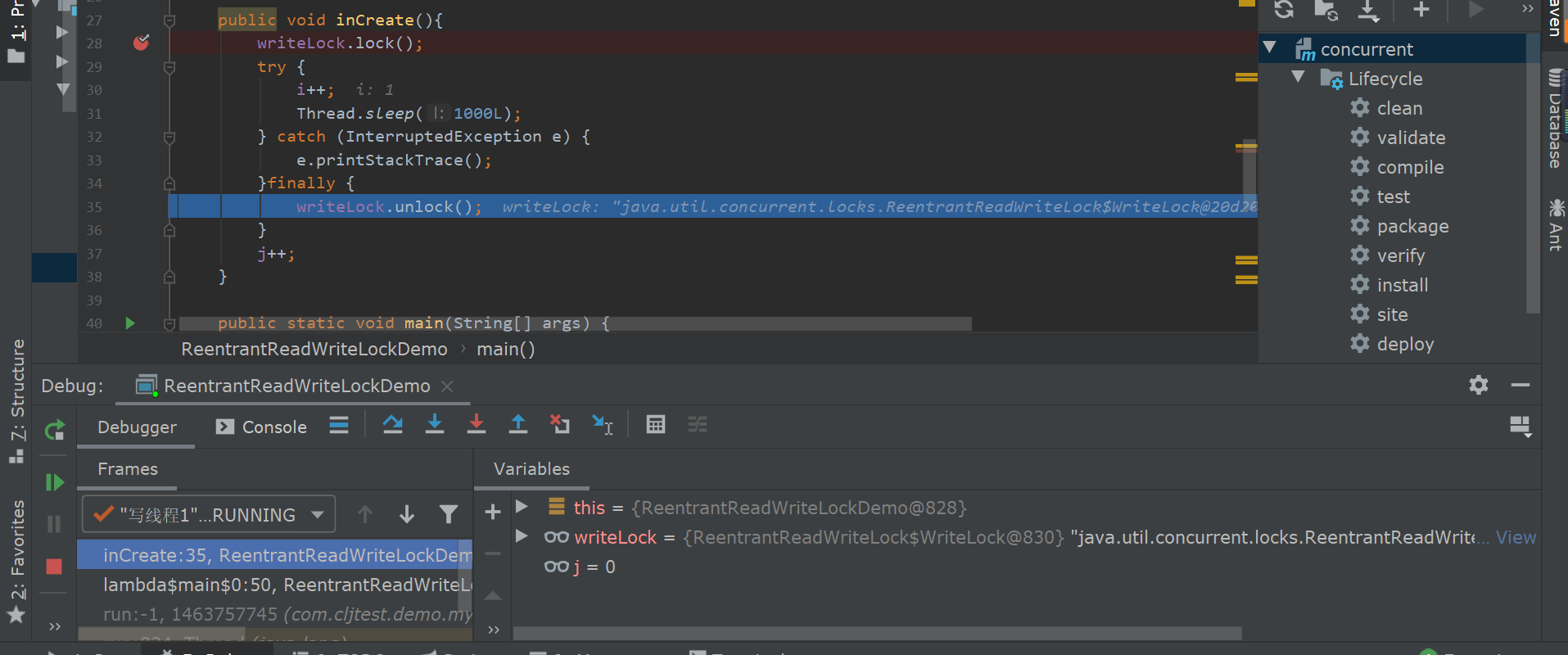
Task: Click the main() breadcrumb
Action: click(505, 349)
